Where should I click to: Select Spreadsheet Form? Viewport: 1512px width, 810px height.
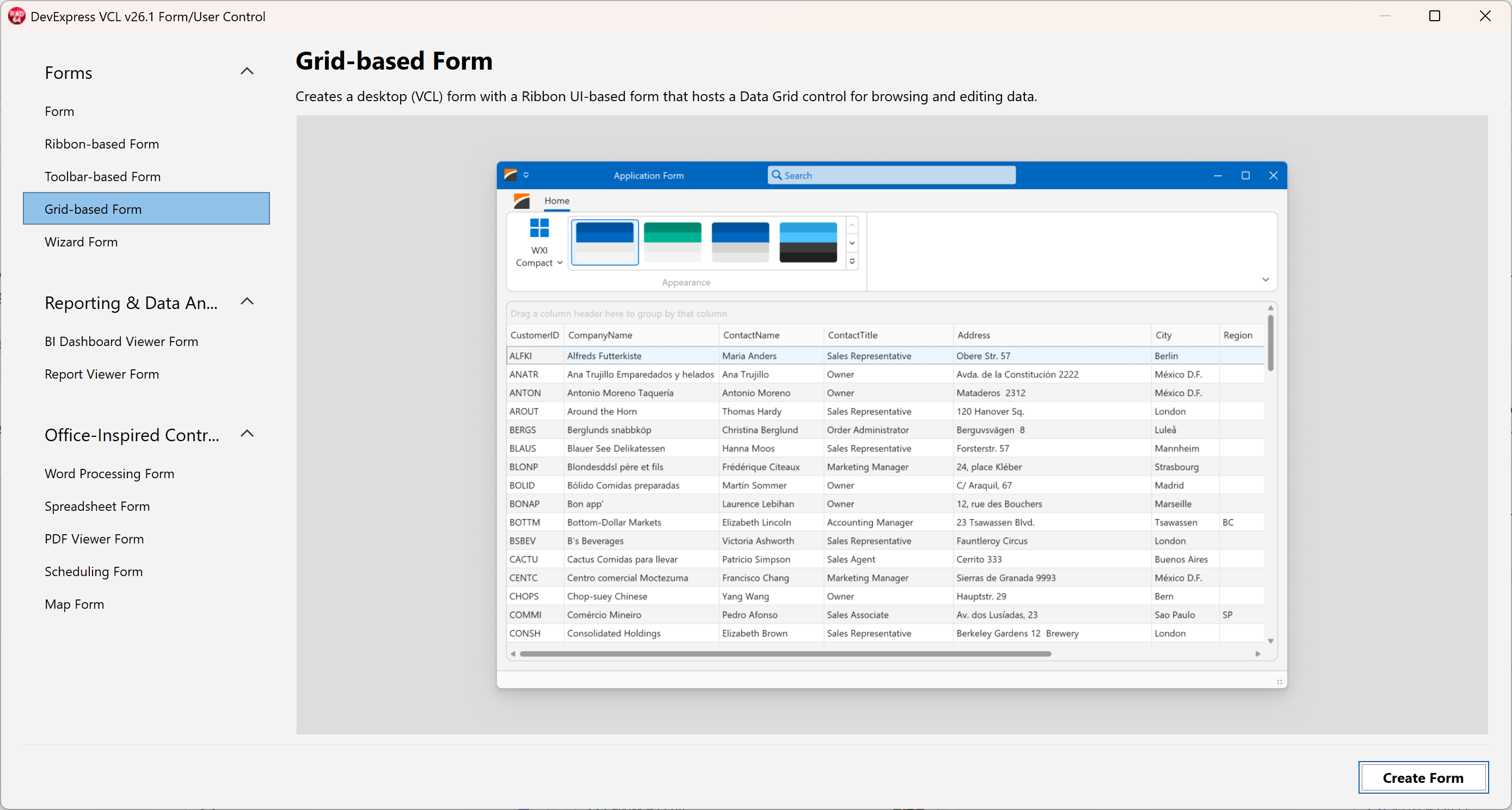(x=97, y=506)
